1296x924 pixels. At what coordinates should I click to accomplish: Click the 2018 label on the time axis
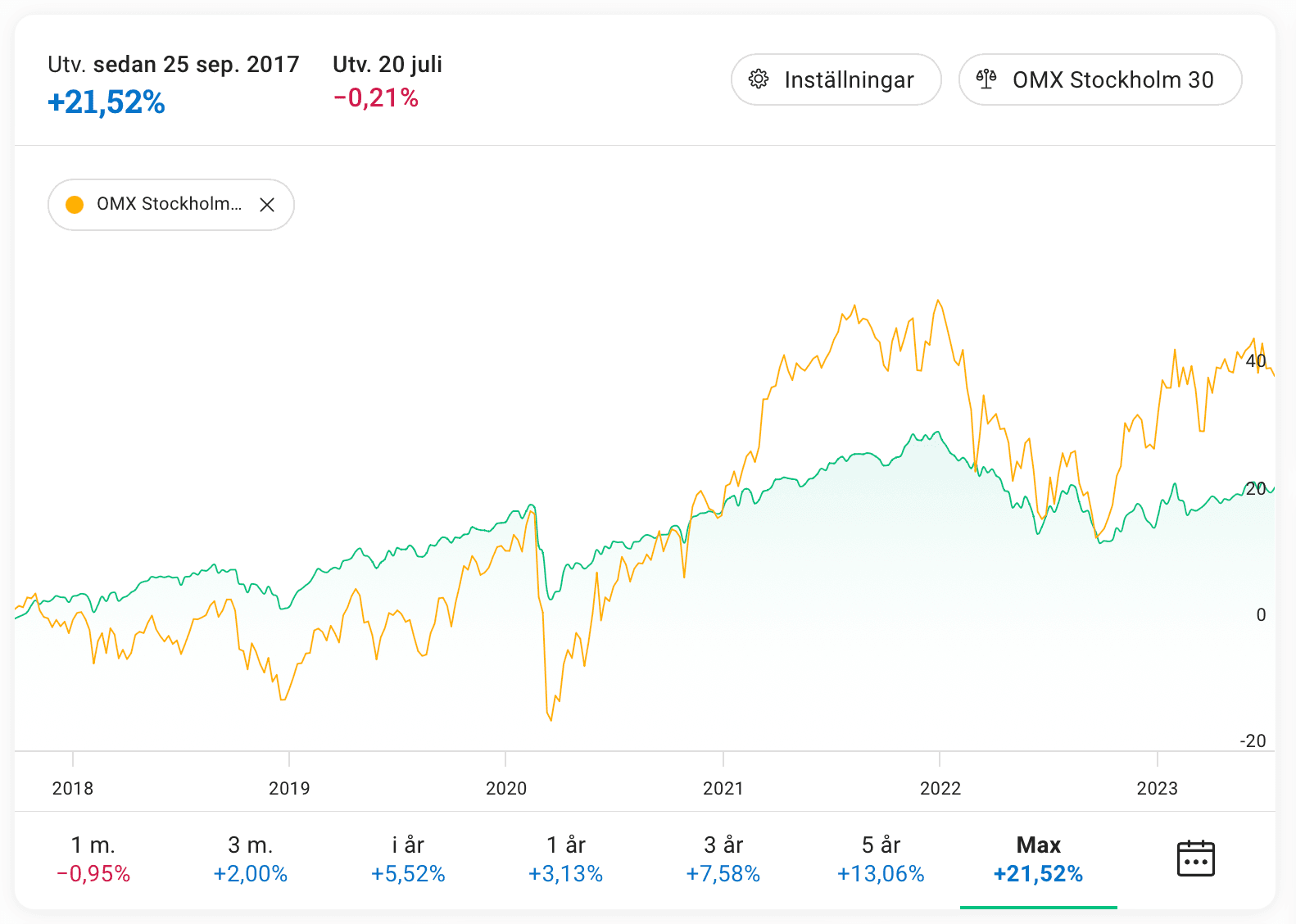point(73,788)
